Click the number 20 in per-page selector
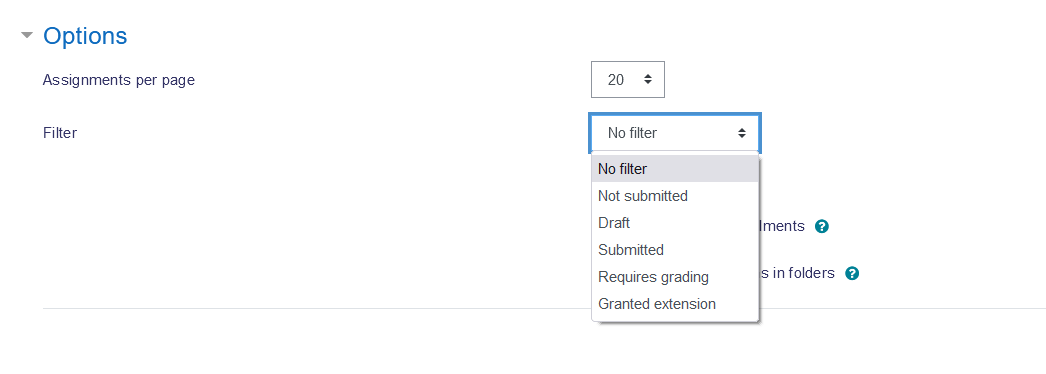This screenshot has height=374, width=1046. pos(616,80)
